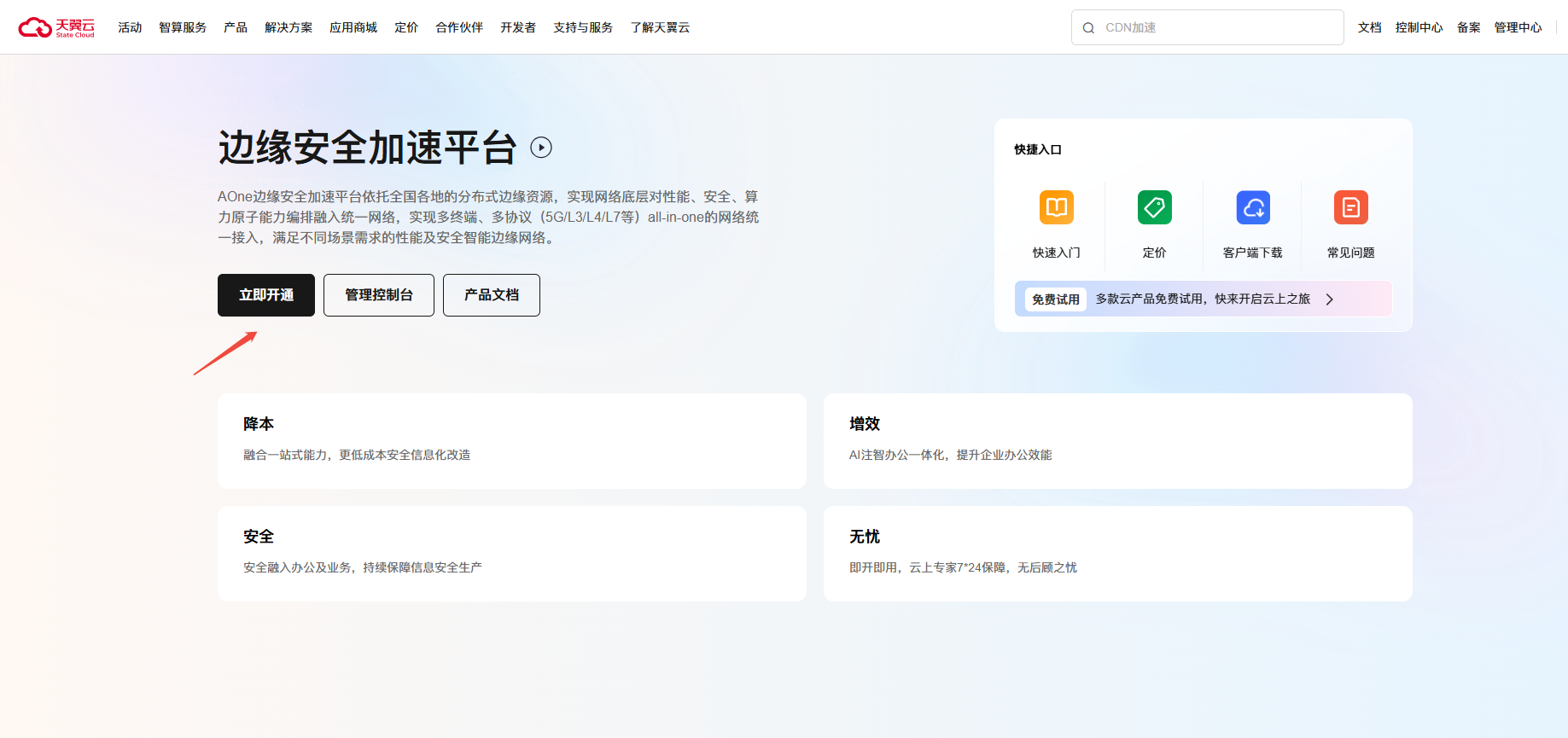
Task: Play the product intro video icon
Action: pyautogui.click(x=541, y=148)
